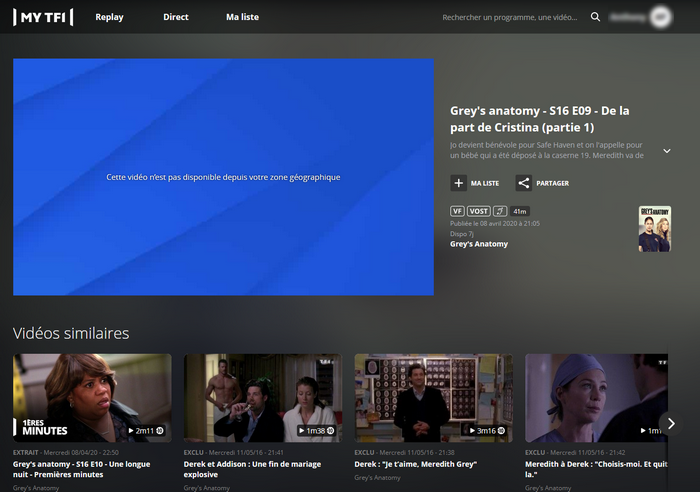Click the 1m38 play duration badge
This screenshot has width=700, height=492.
[317, 431]
